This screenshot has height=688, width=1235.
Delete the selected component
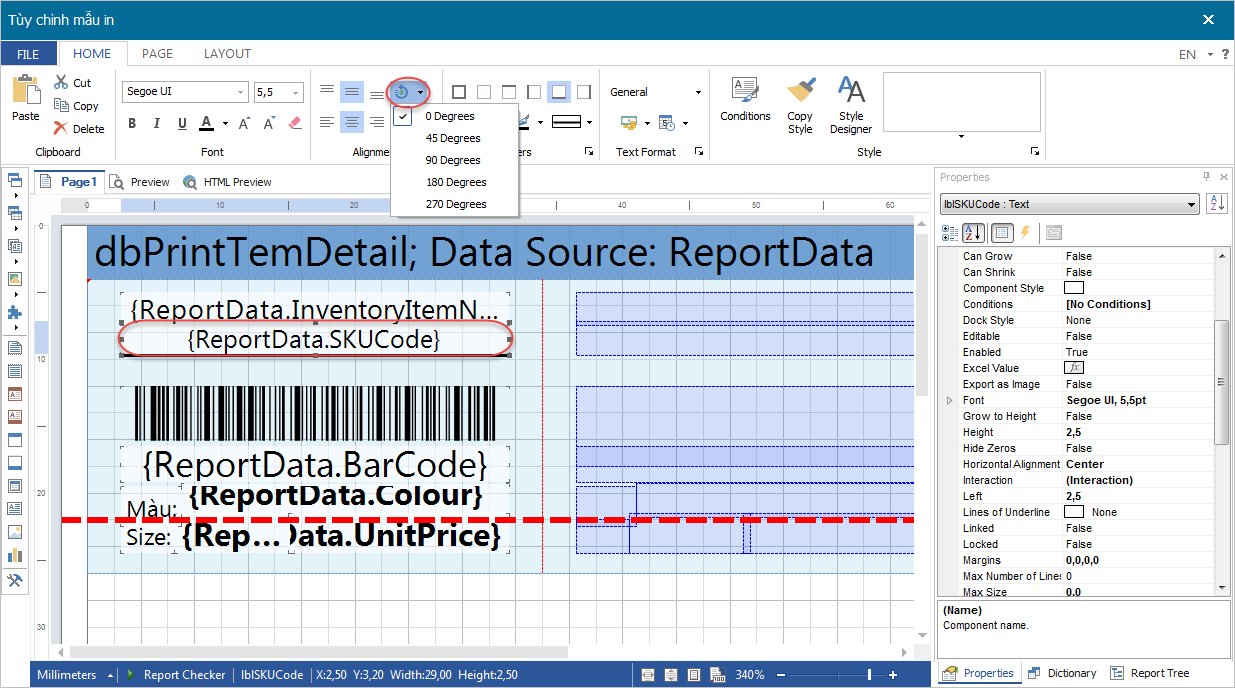click(78, 128)
